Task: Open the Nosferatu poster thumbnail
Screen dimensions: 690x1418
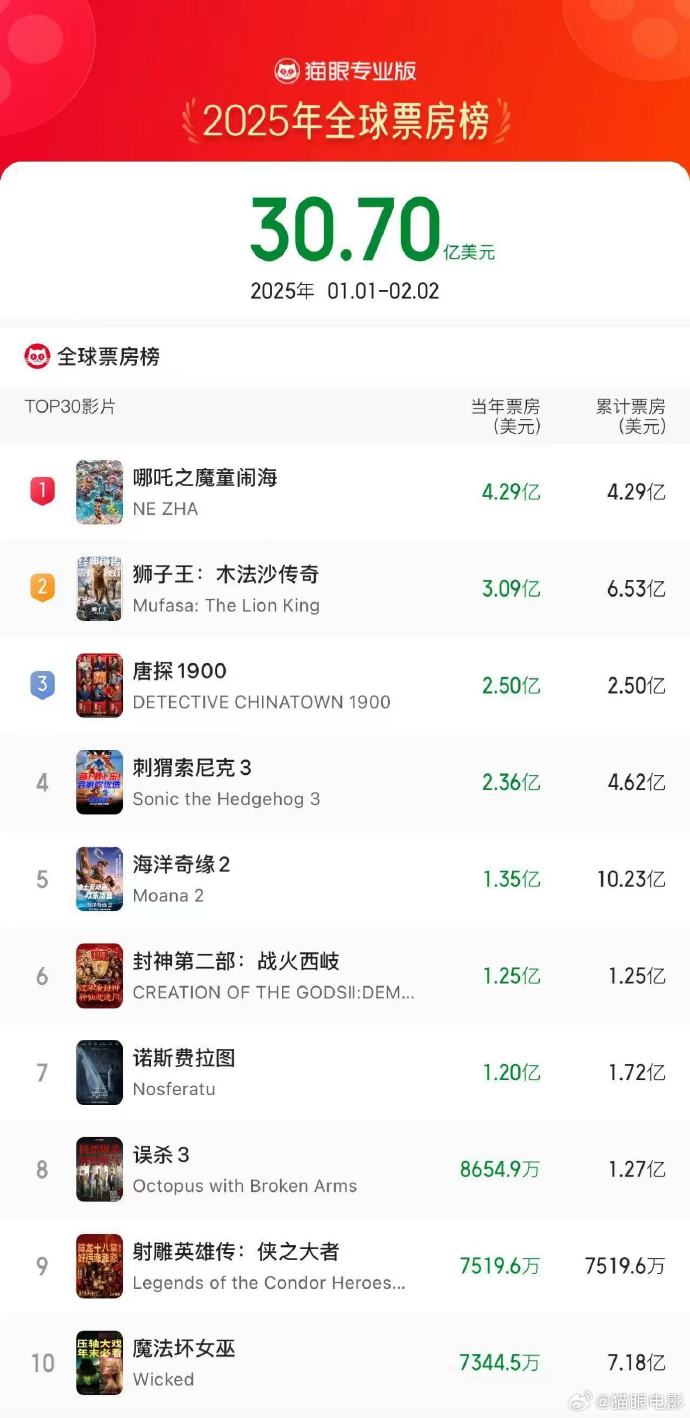Action: pos(99,1072)
